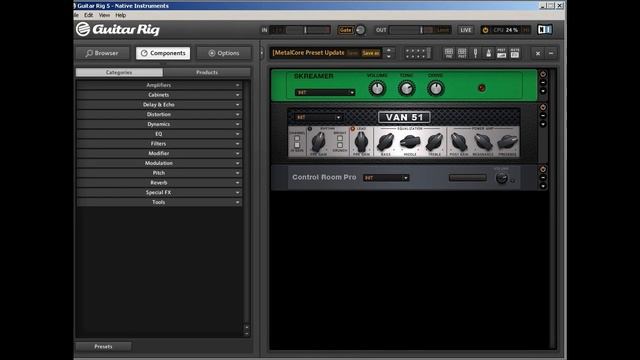The image size is (640, 360).
Task: Click Save as for the preset
Action: coord(371,53)
